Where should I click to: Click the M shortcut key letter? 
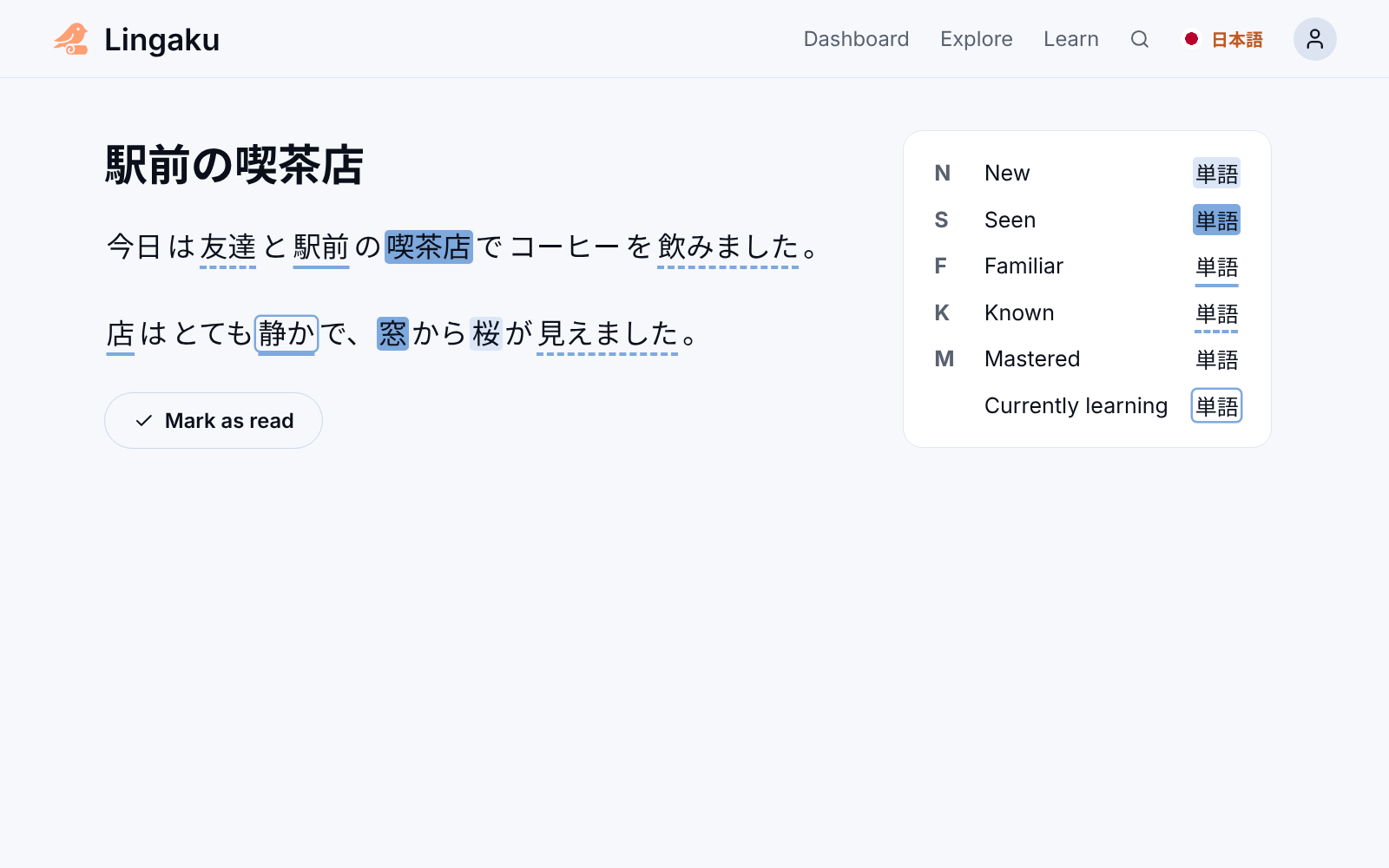tap(944, 359)
